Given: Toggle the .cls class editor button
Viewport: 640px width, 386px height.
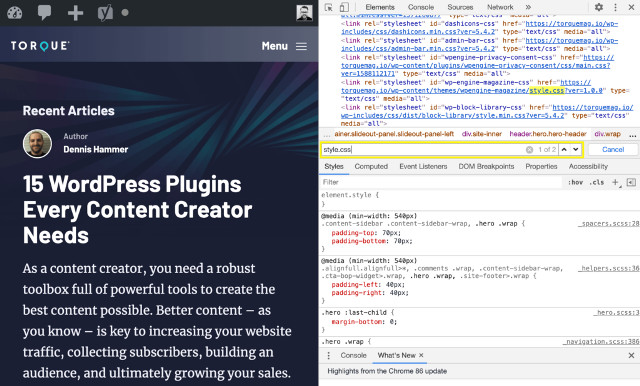Looking at the screenshot, I should [x=597, y=182].
